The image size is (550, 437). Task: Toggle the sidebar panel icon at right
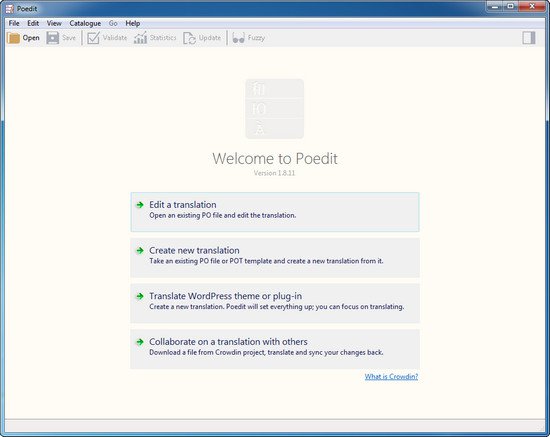529,38
